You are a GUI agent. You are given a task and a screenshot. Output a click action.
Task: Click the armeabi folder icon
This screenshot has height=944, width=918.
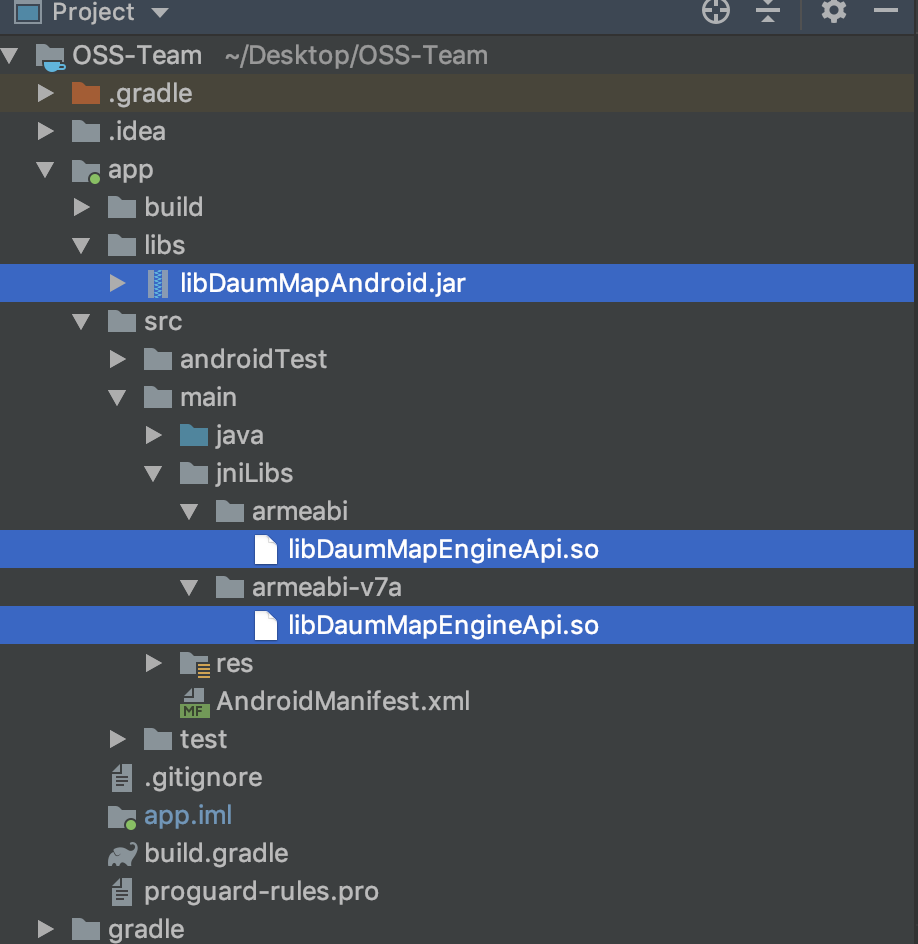pyautogui.click(x=230, y=511)
